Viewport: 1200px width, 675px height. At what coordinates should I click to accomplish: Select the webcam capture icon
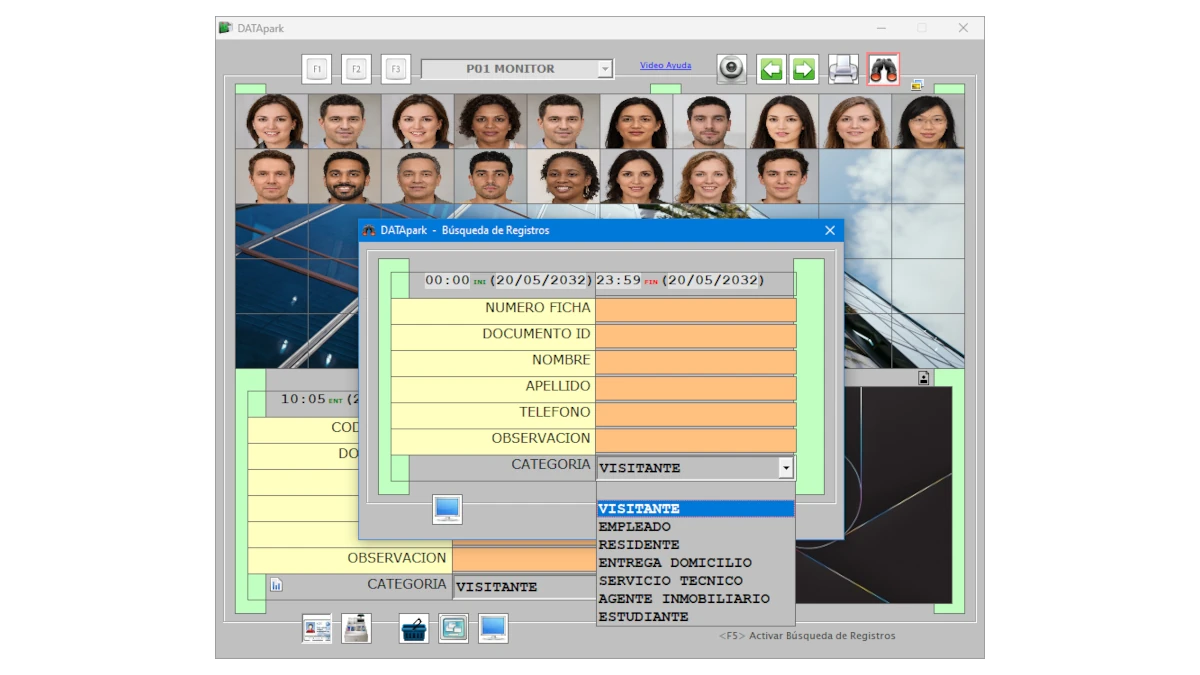(x=731, y=67)
